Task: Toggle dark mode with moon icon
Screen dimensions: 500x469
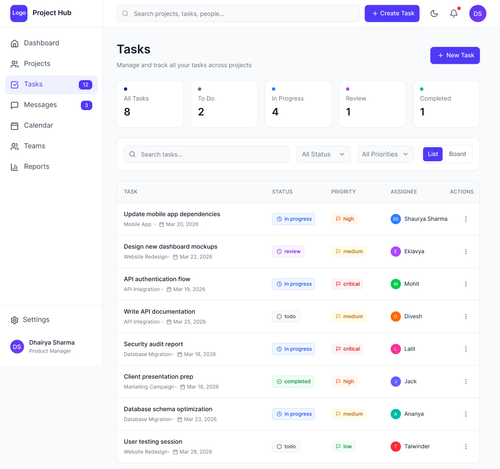Action: coord(434,13)
